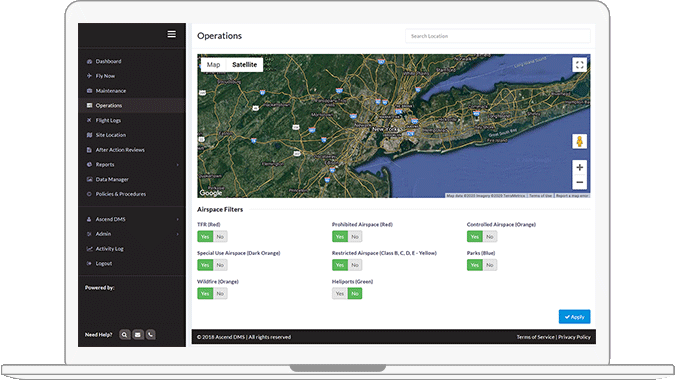This screenshot has width=675, height=380.
Task: Click the Street View pegman icon
Action: [x=579, y=141]
